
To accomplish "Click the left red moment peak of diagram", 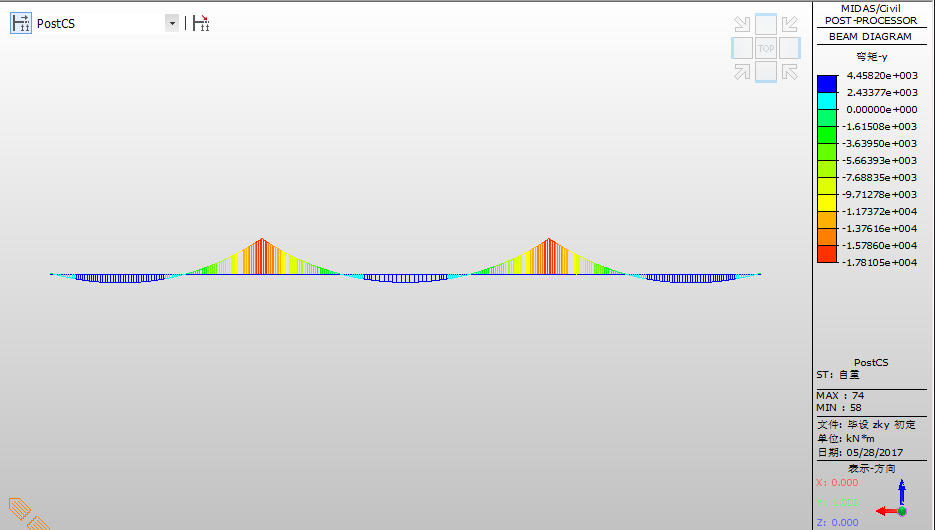I will 261,256.
